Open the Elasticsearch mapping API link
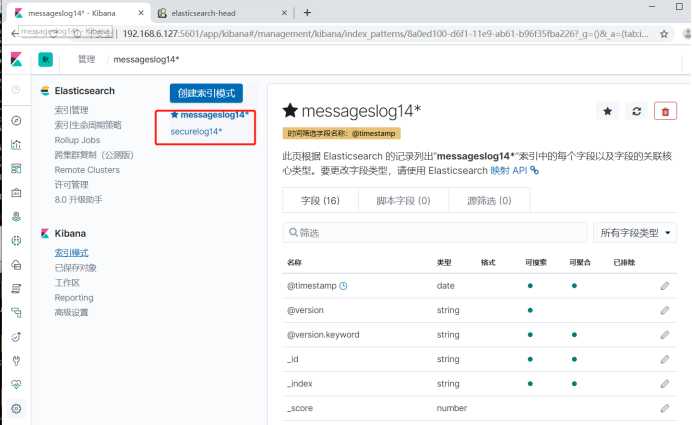The height and width of the screenshot is (425, 692). click(514, 170)
